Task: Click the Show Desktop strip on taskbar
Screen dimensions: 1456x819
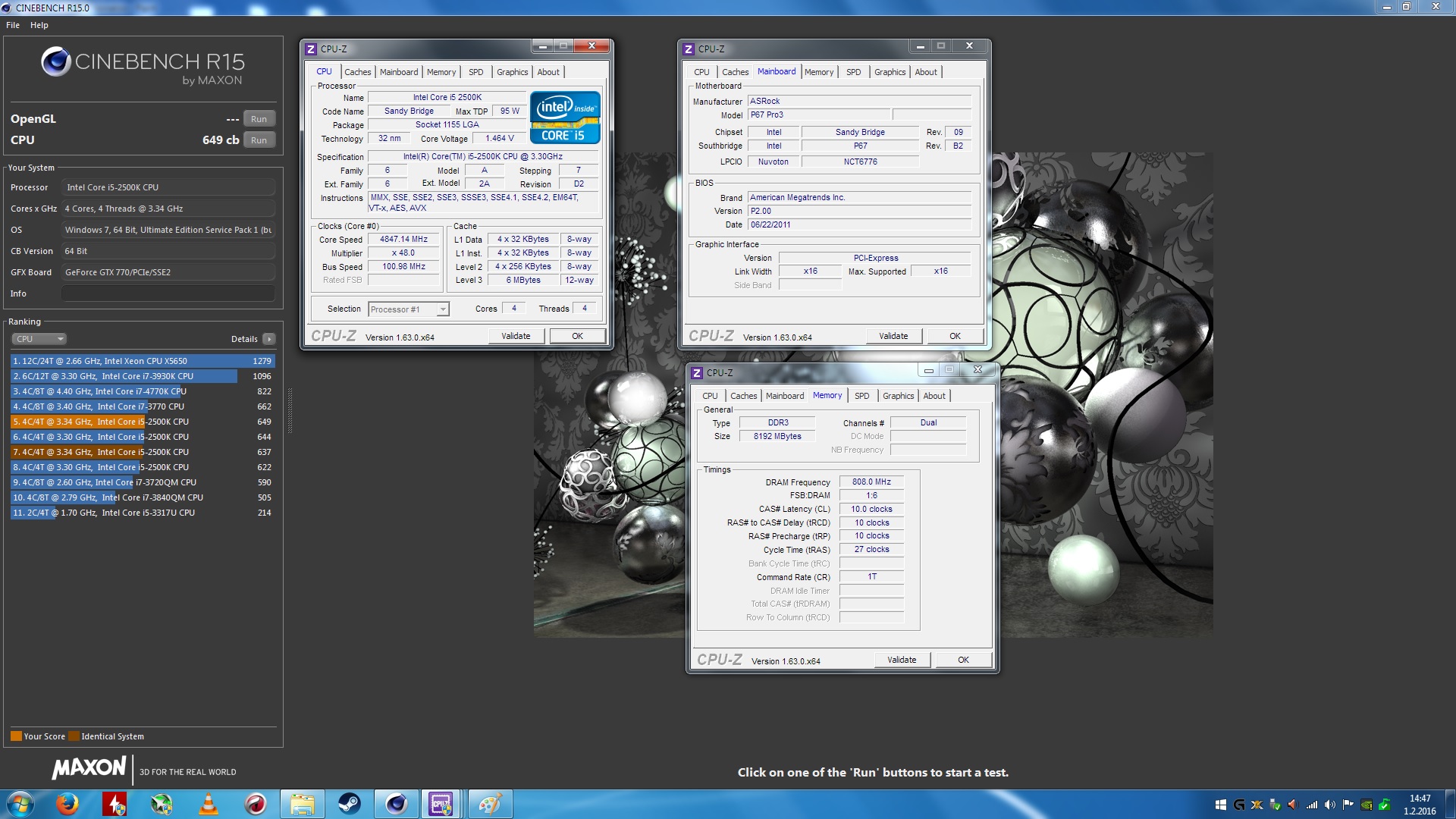Action: pos(1450,805)
